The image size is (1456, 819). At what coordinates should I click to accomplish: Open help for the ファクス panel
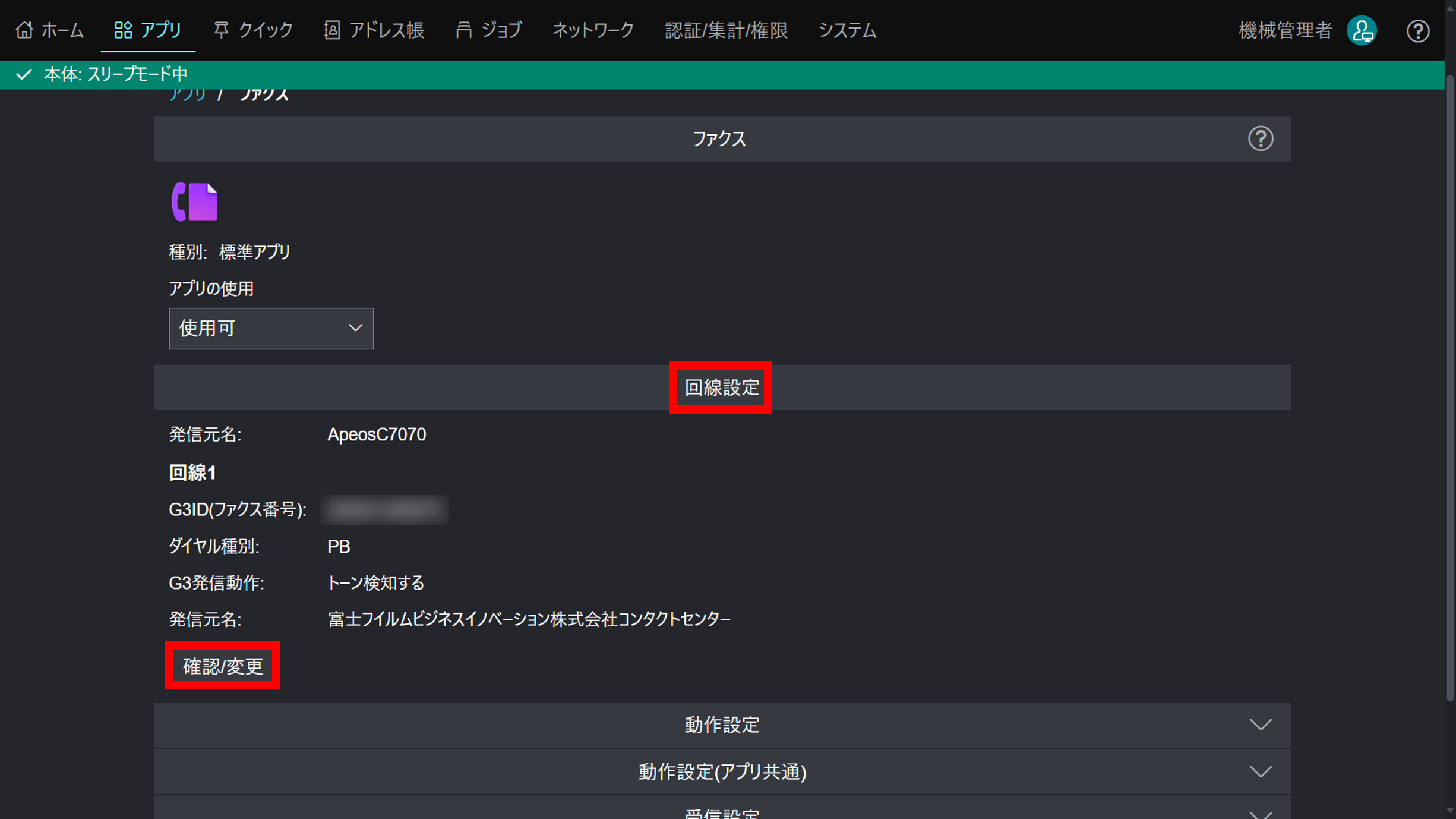click(x=1261, y=138)
